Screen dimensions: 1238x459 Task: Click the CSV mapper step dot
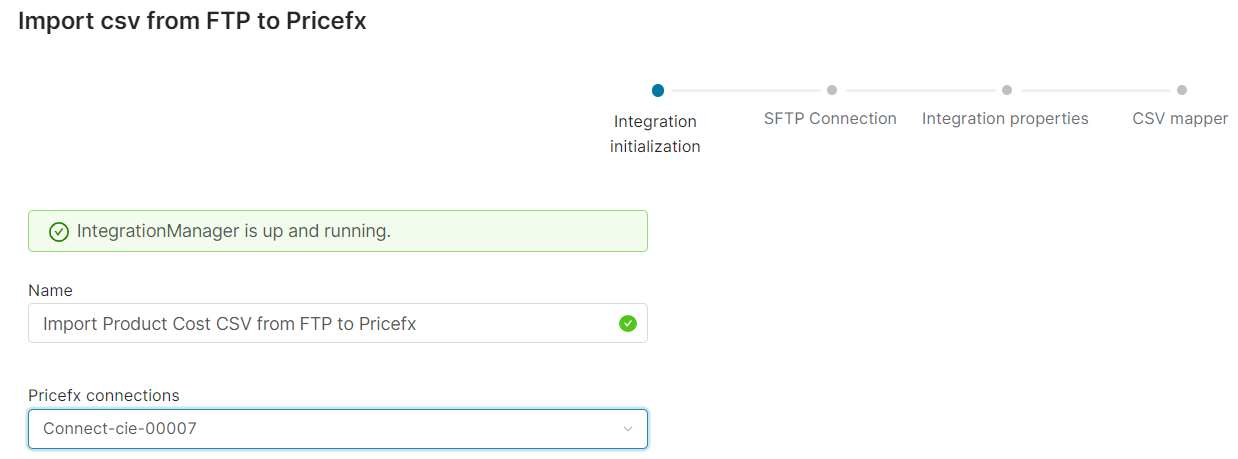[x=1181, y=90]
